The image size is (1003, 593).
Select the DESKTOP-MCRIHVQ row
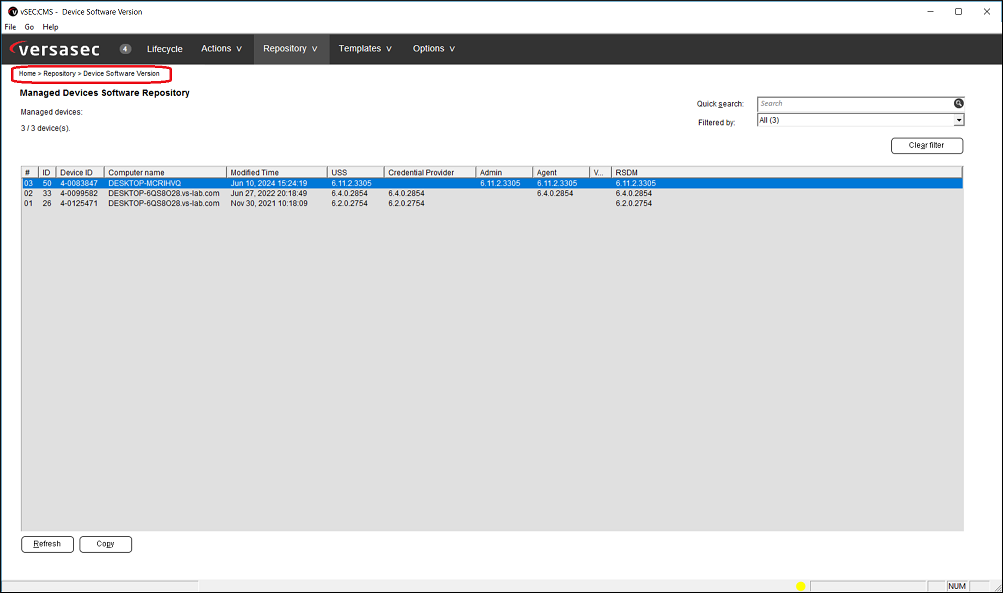(x=492, y=184)
